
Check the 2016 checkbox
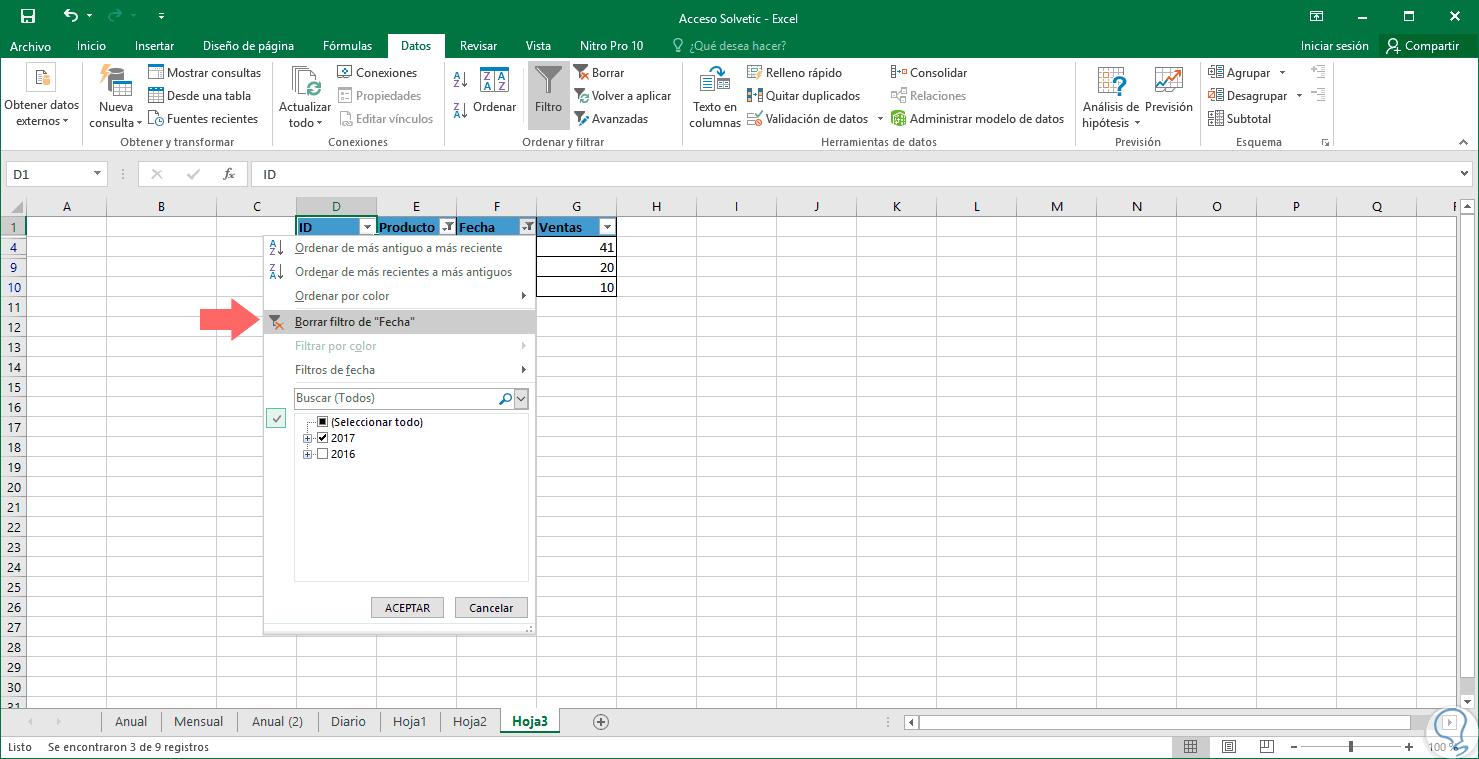point(322,454)
